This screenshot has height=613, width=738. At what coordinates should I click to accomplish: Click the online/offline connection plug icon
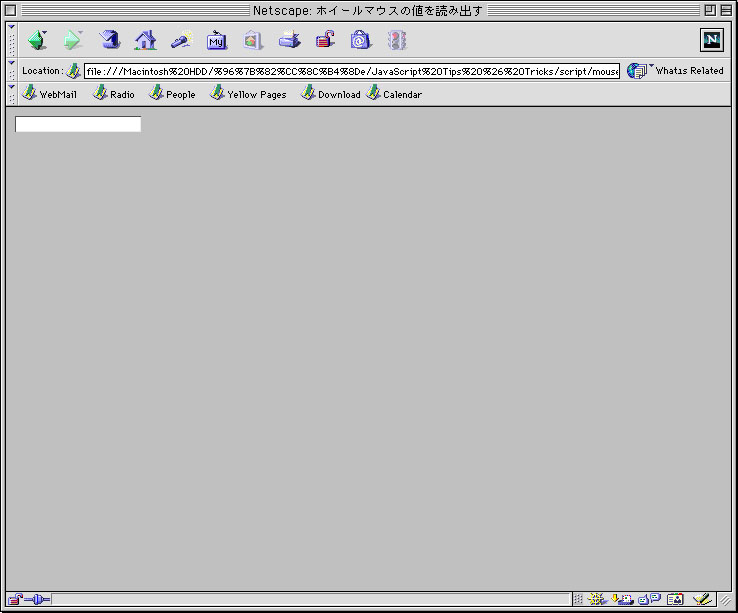tap(37, 599)
